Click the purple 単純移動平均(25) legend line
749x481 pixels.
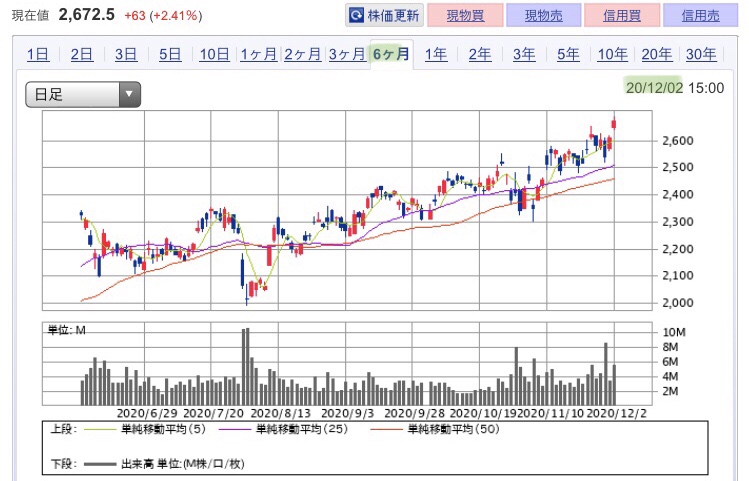(x=235, y=429)
